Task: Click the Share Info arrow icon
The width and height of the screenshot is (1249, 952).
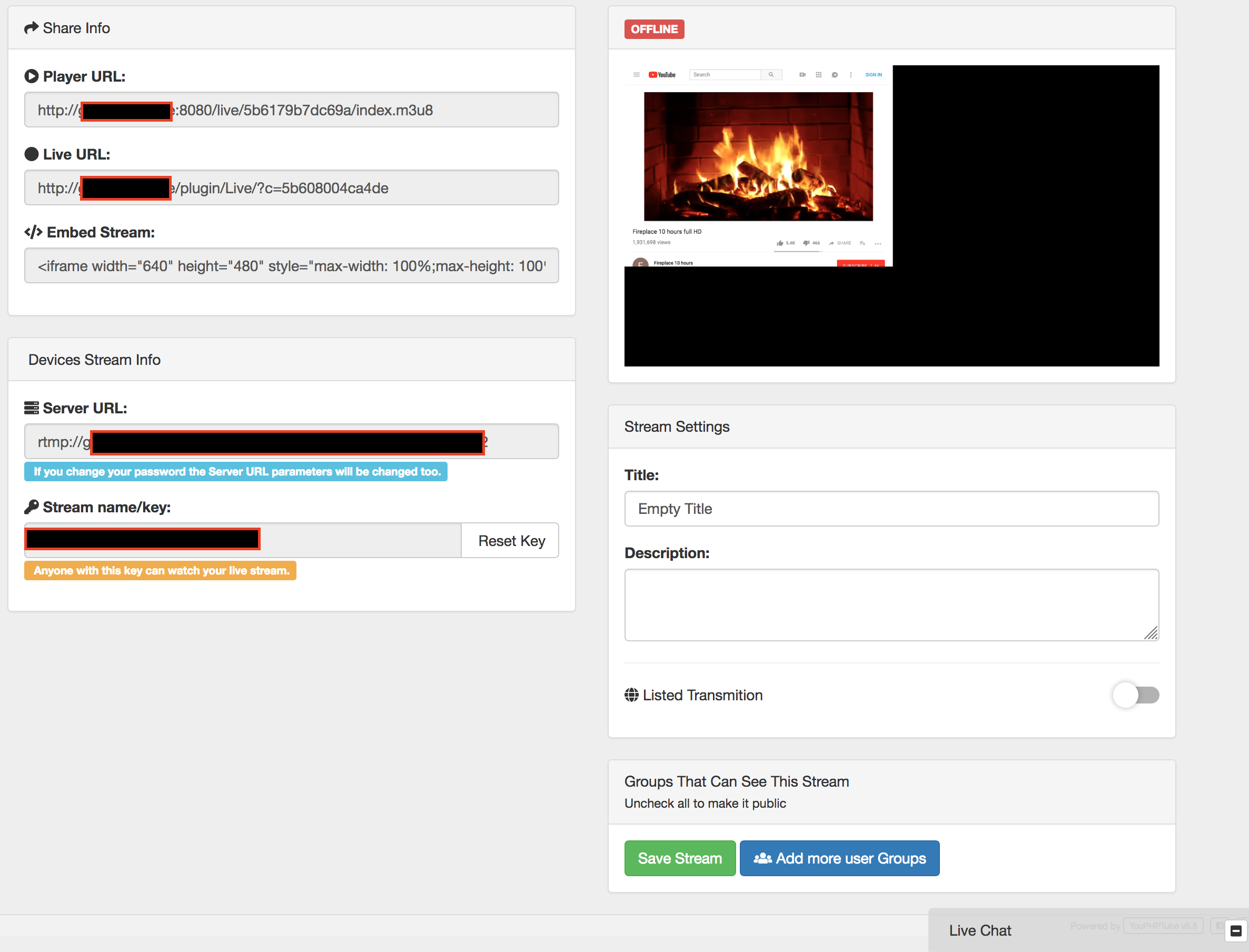Action: tap(31, 28)
